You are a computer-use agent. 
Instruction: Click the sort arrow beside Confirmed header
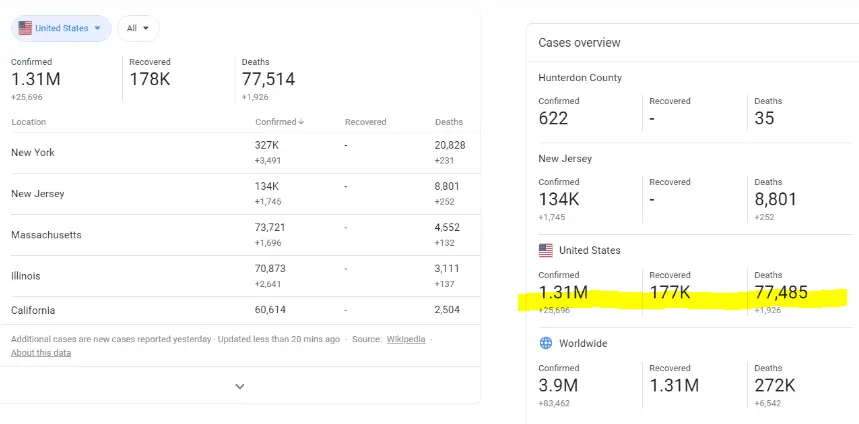coord(301,122)
